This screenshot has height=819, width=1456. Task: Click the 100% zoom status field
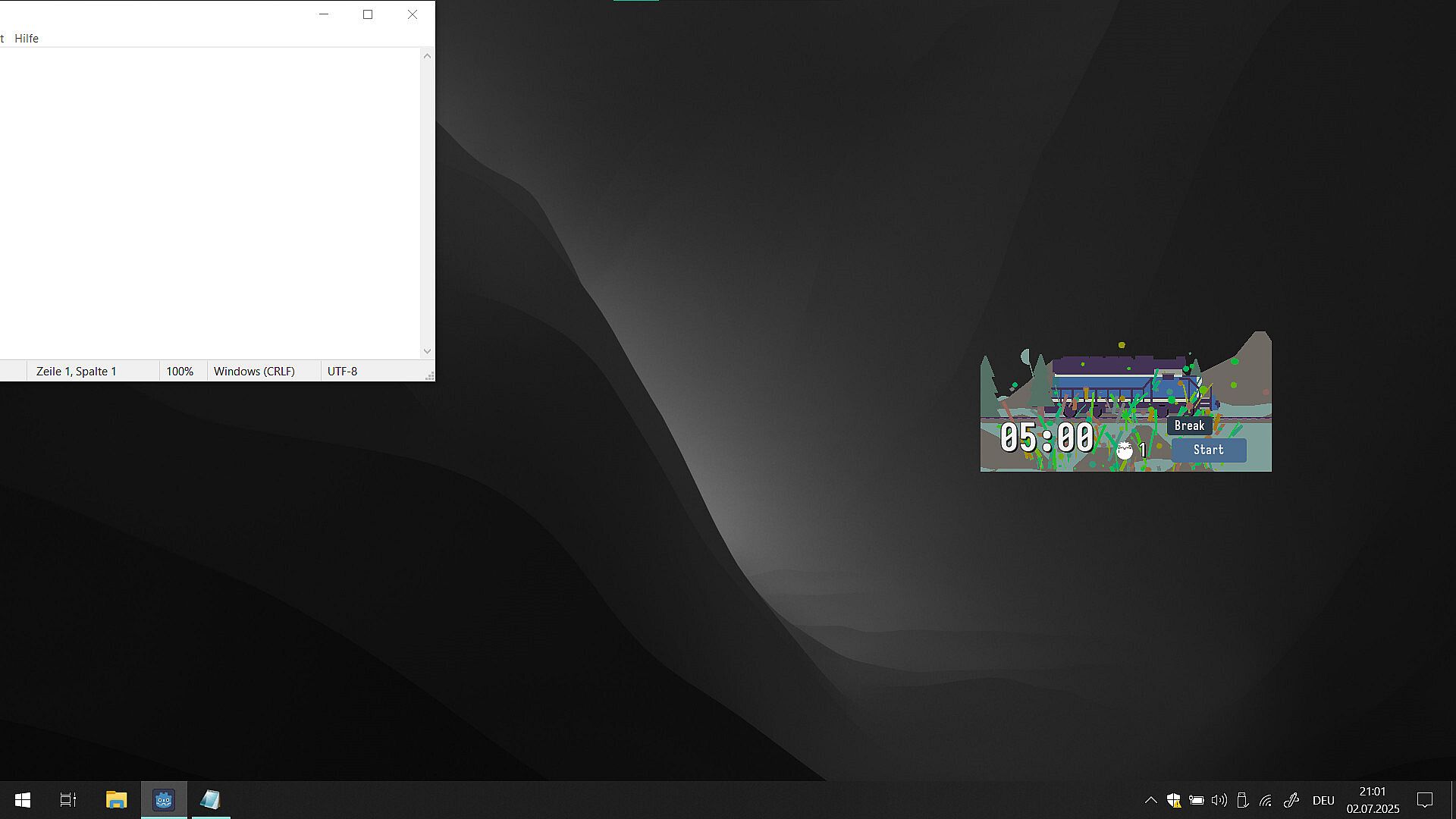tap(180, 371)
